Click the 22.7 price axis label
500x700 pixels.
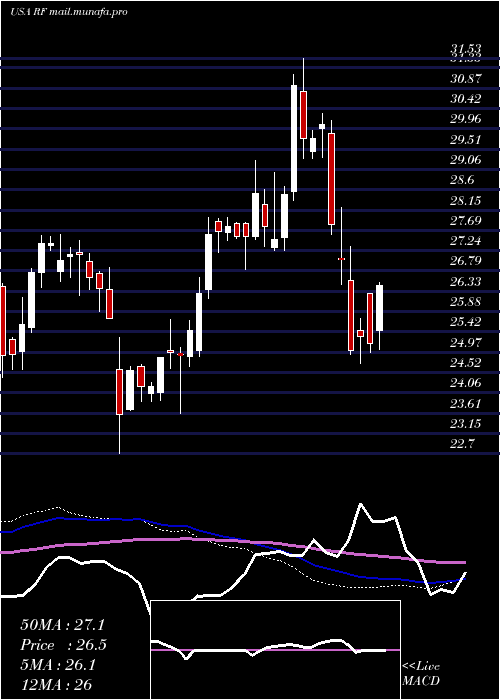(462, 444)
